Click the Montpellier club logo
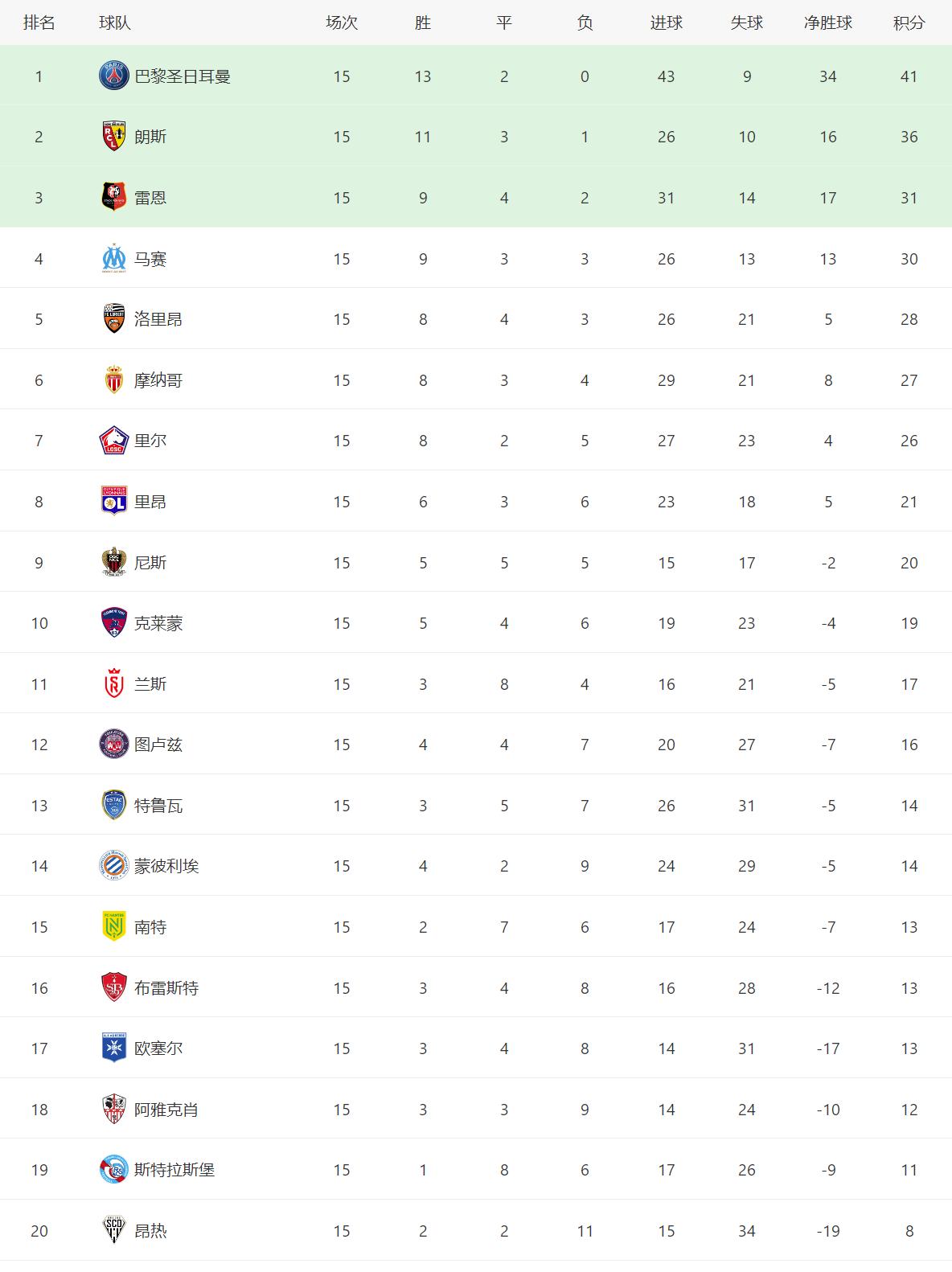 pos(113,866)
